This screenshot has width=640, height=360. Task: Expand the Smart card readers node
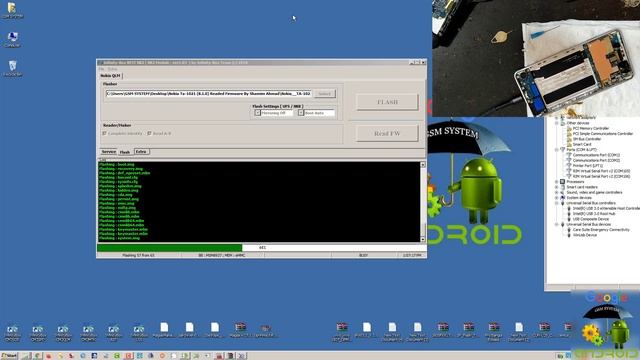coord(557,187)
